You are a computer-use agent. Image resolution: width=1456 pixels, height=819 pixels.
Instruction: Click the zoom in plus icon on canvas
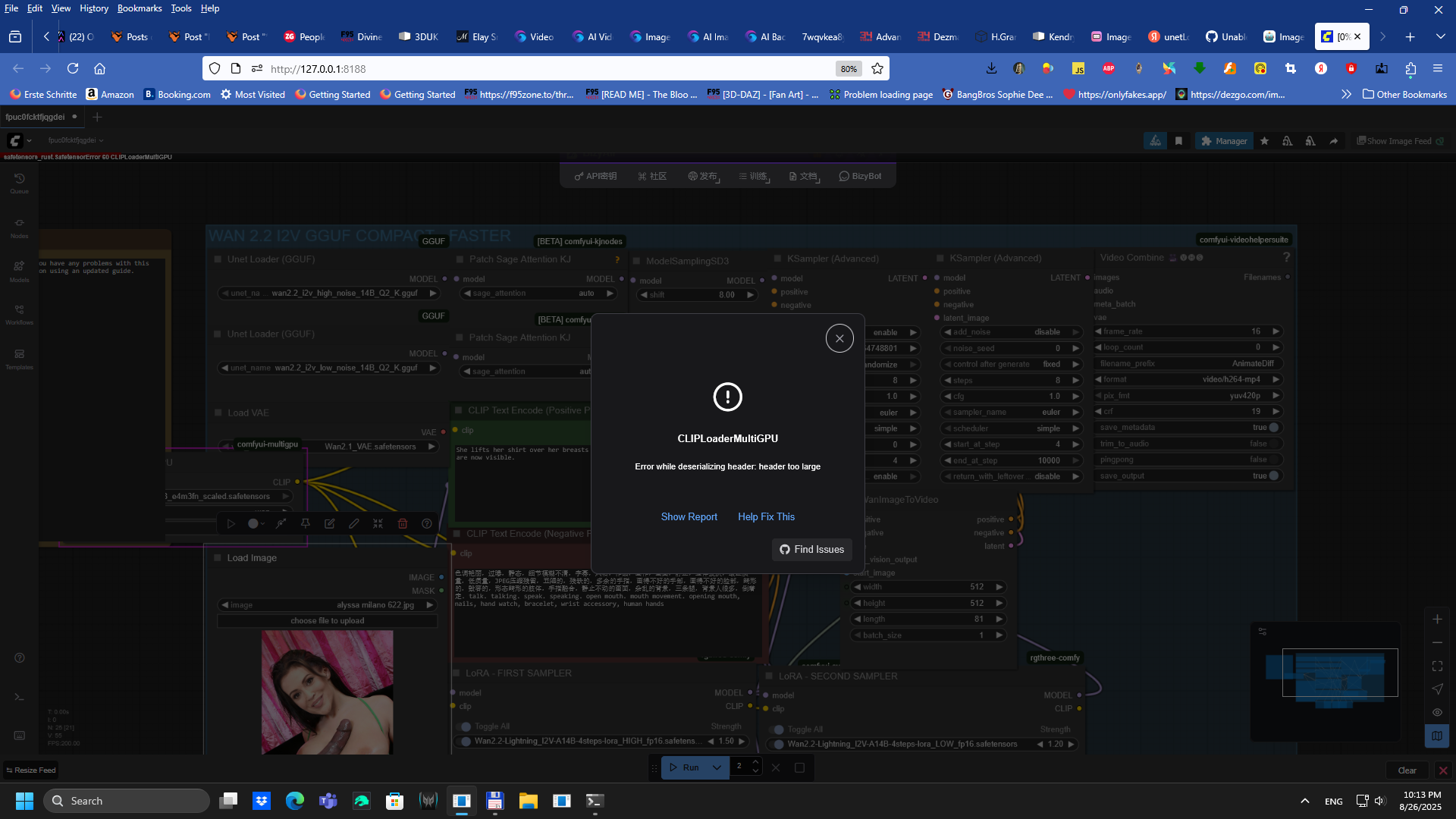[1437, 620]
